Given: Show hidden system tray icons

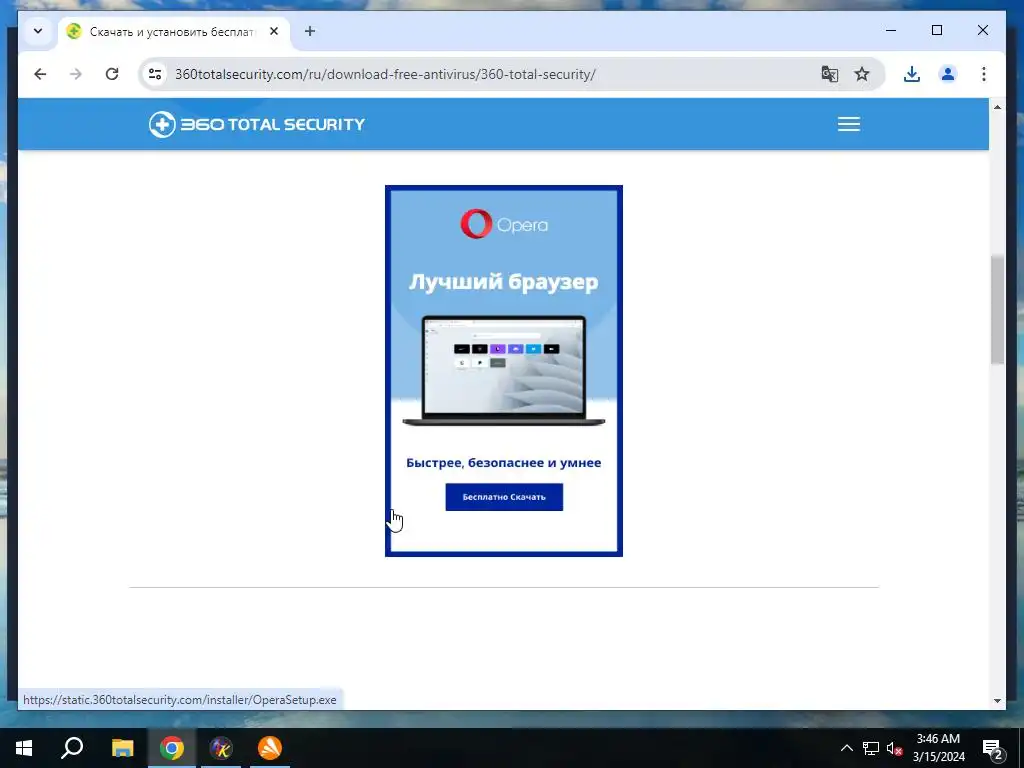Looking at the screenshot, I should [x=846, y=748].
